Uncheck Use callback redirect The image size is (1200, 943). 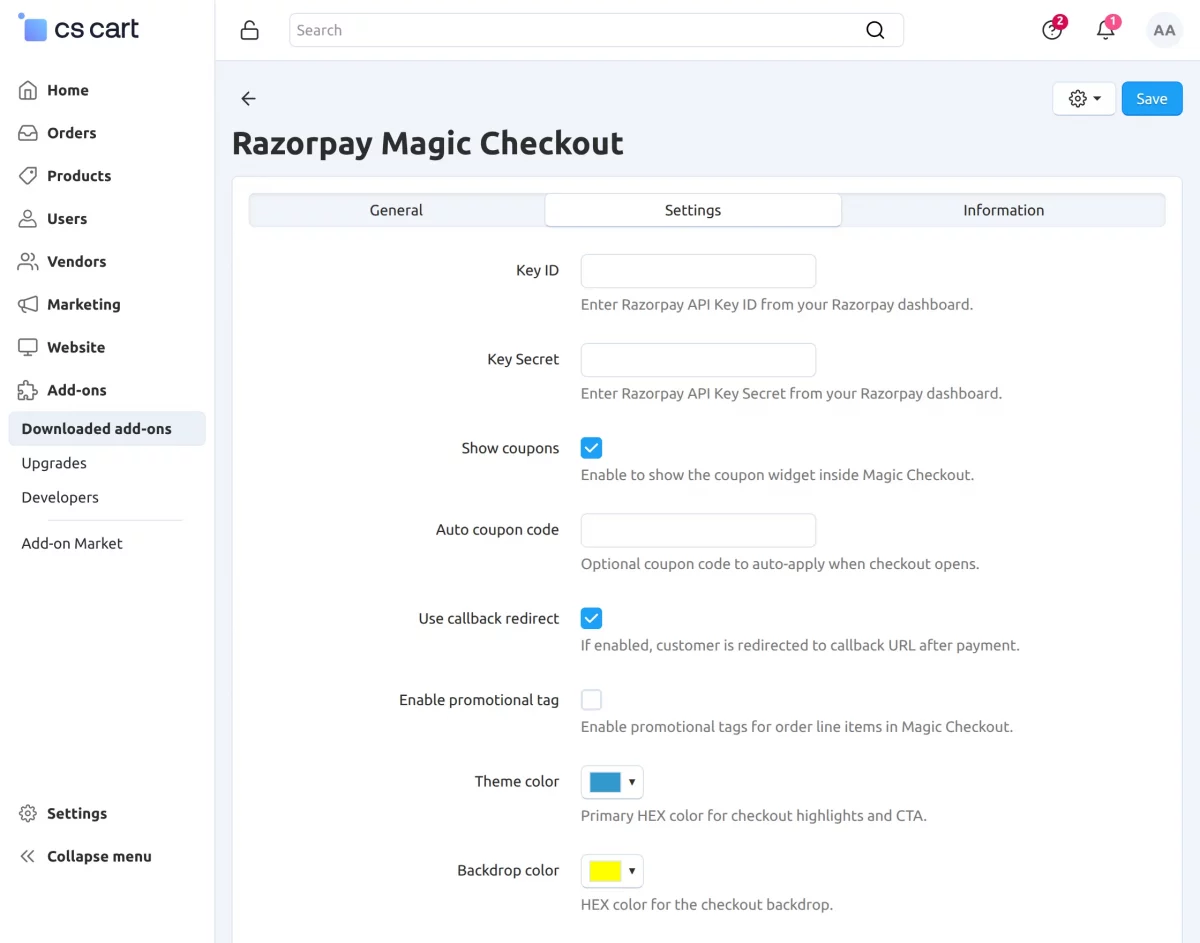coord(591,618)
